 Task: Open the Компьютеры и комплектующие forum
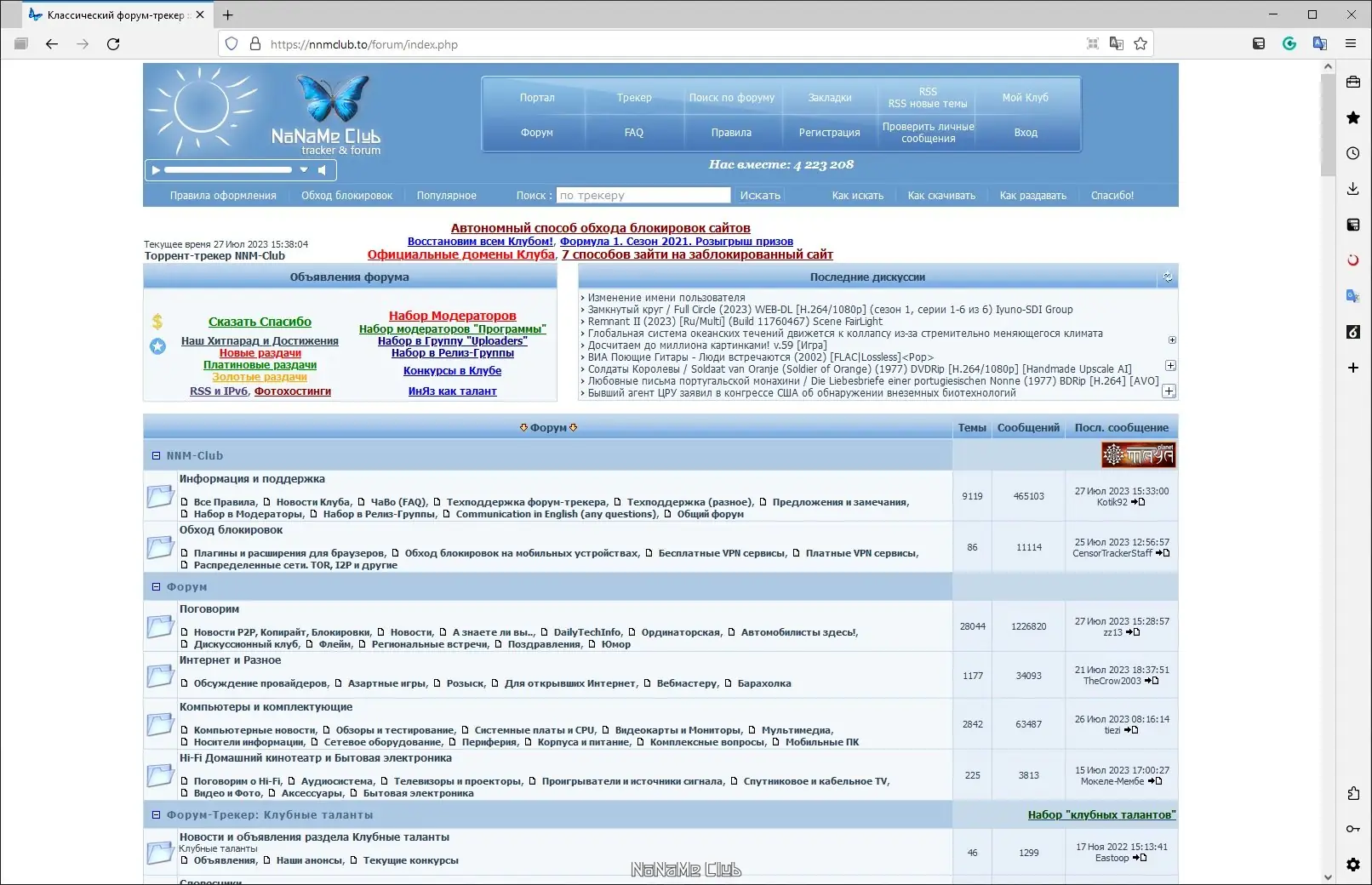click(266, 707)
